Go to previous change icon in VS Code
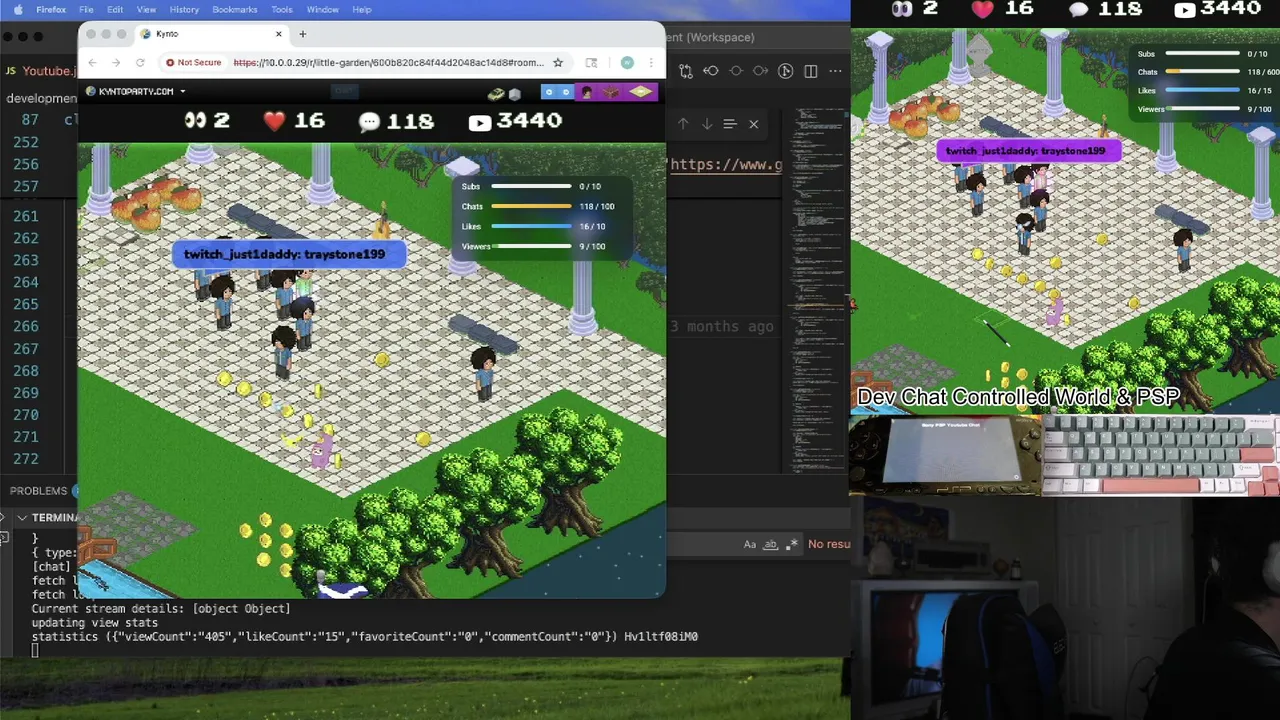Screen dimensions: 1280x720 [711, 71]
